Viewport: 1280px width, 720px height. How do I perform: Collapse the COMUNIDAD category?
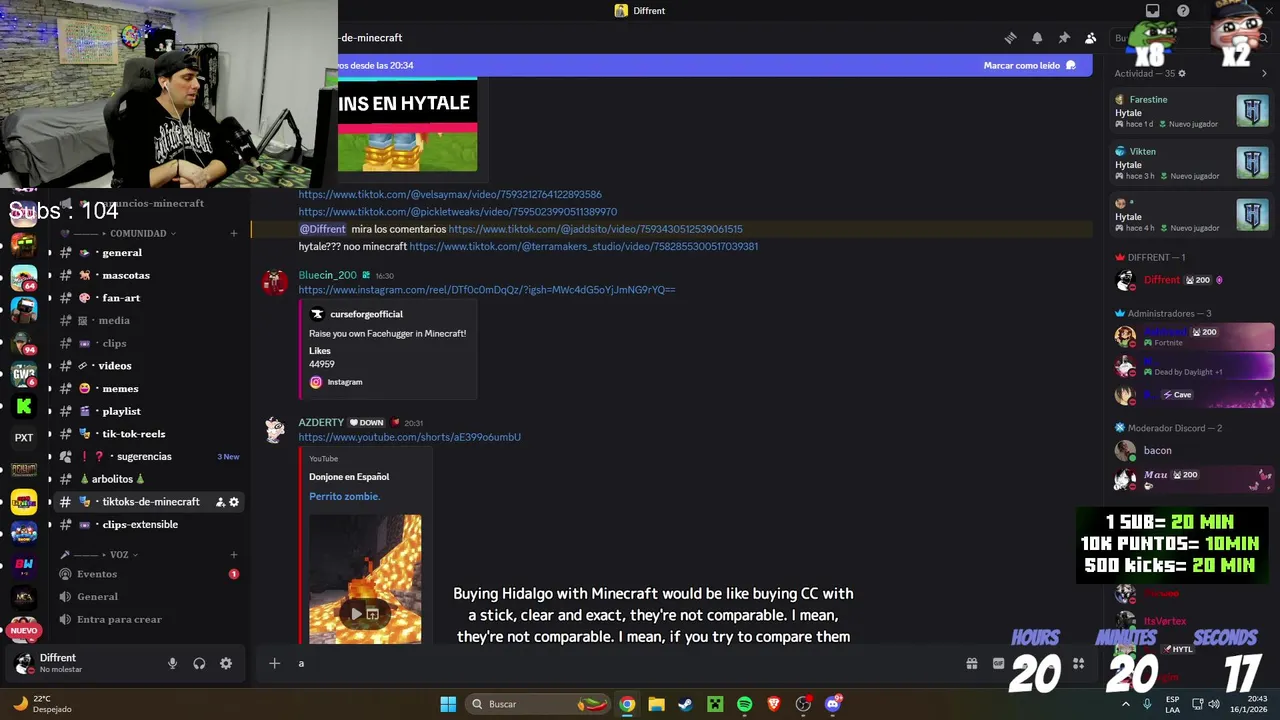pos(137,233)
